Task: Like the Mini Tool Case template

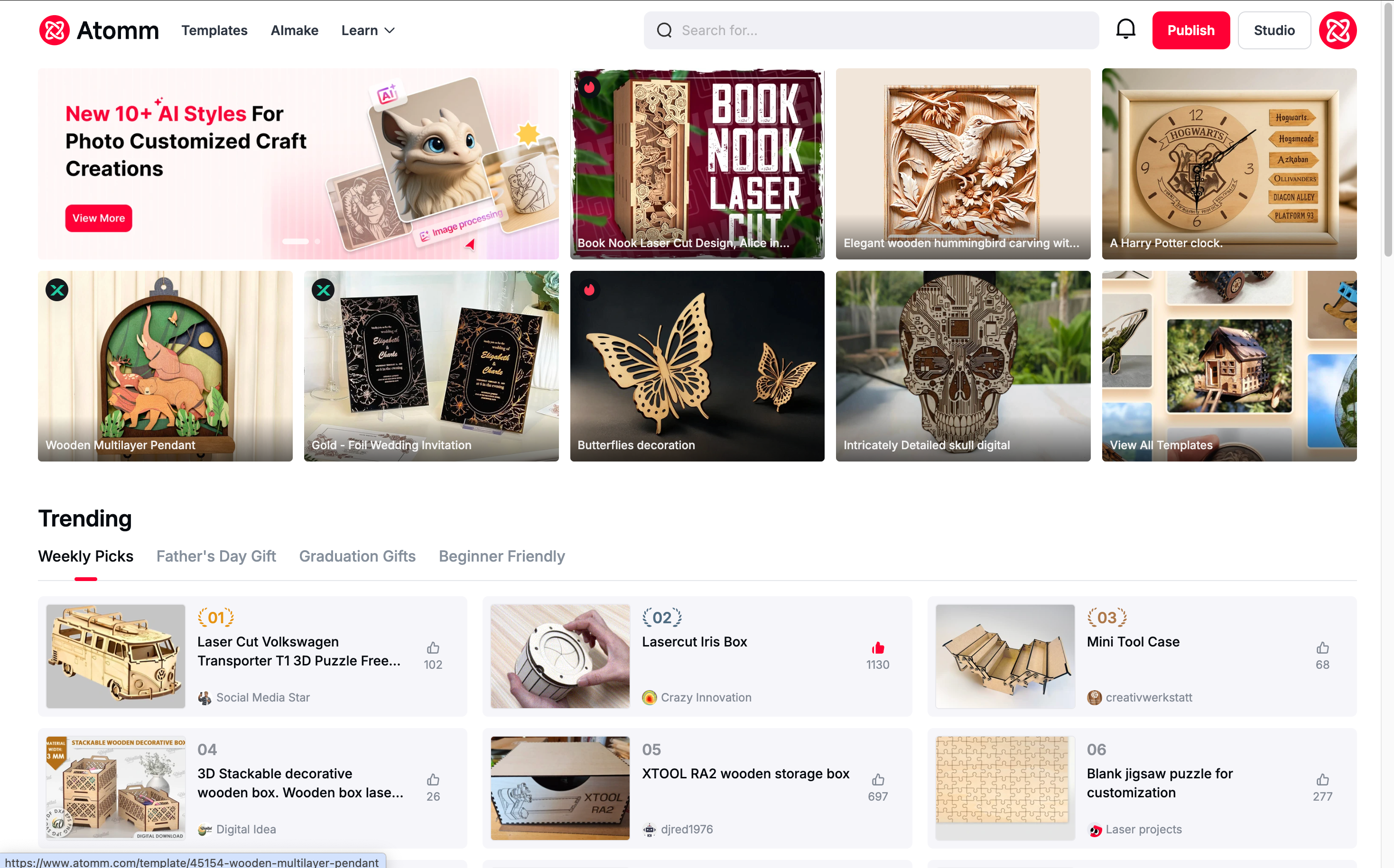Action: (1323, 648)
